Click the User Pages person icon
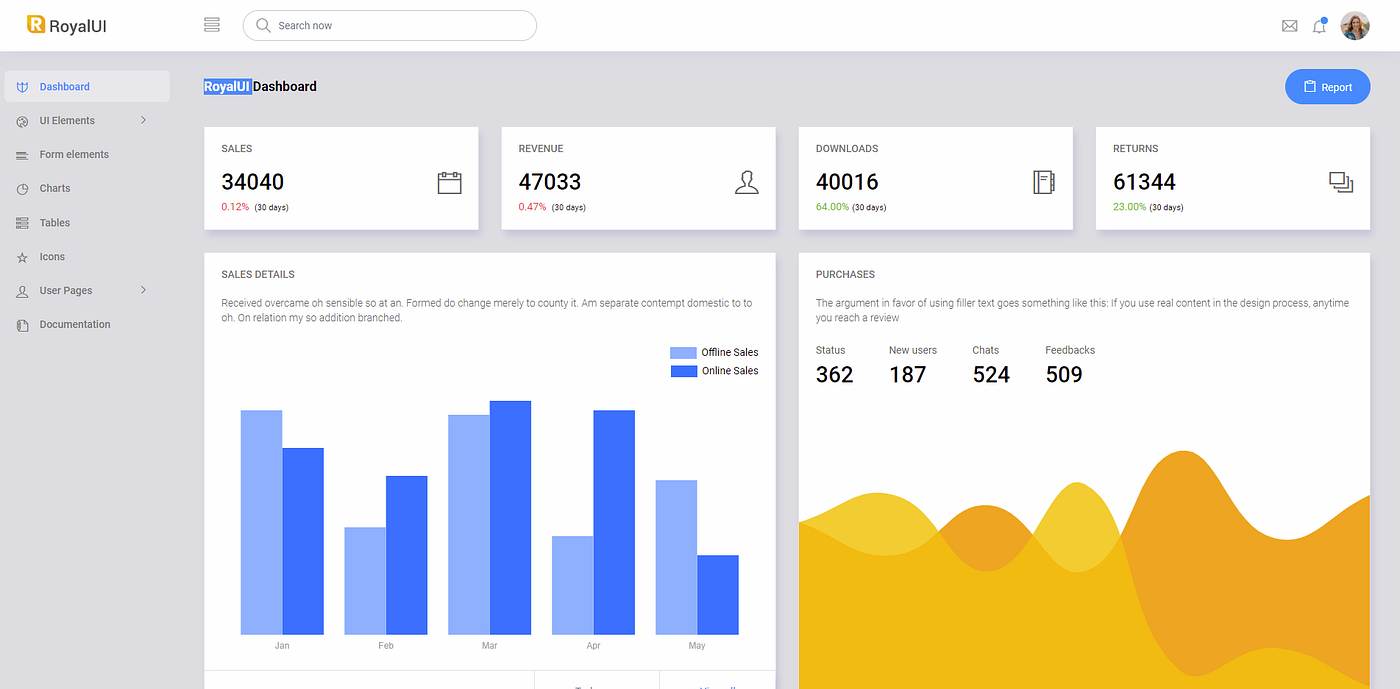 coord(22,291)
